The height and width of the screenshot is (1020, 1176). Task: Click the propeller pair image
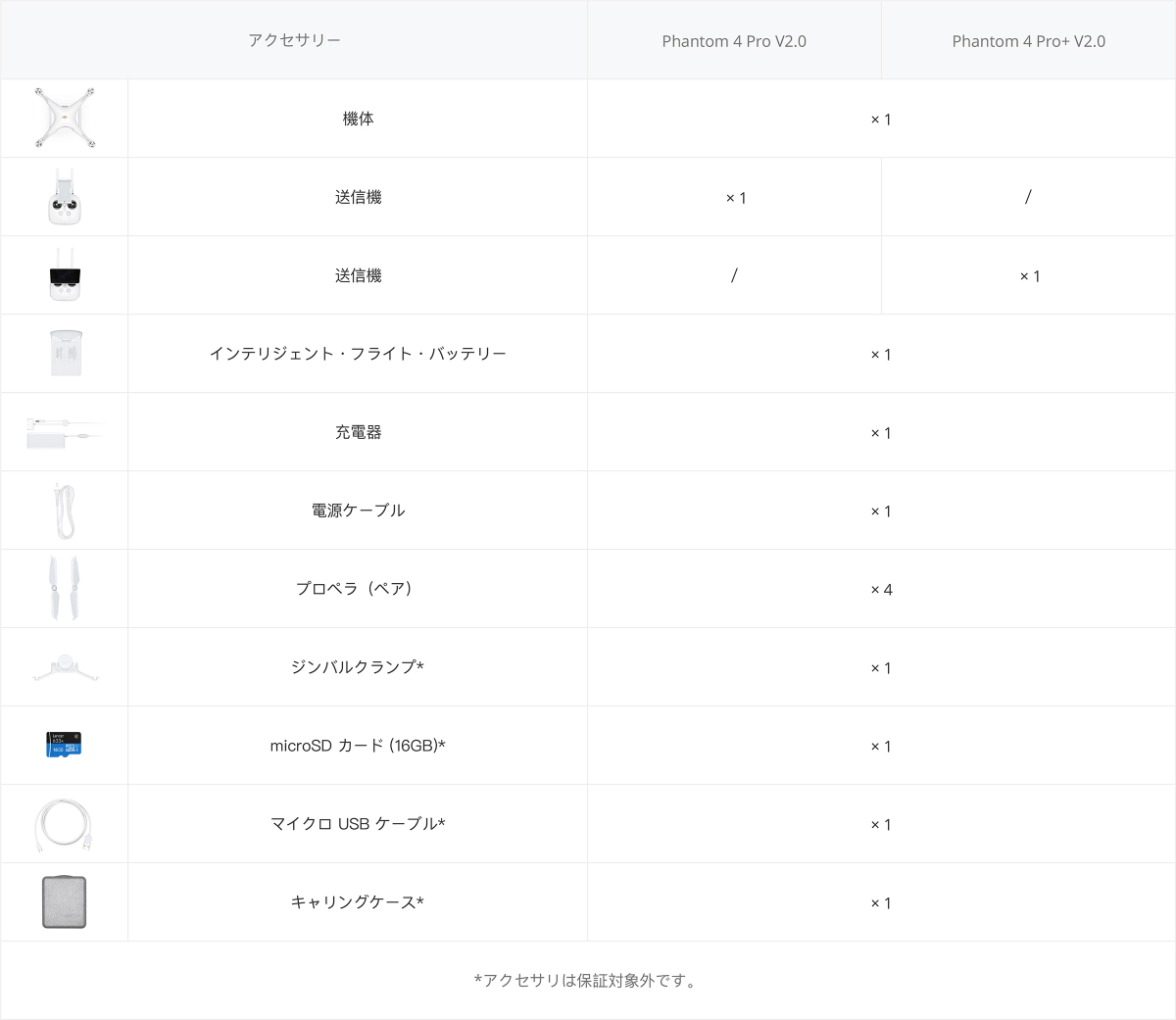coord(65,589)
